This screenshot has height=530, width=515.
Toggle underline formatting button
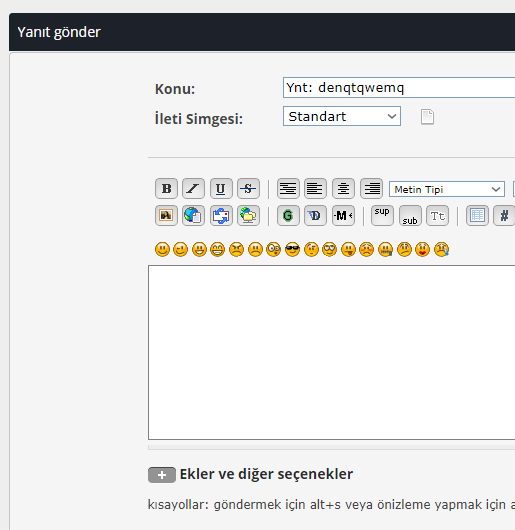click(221, 188)
